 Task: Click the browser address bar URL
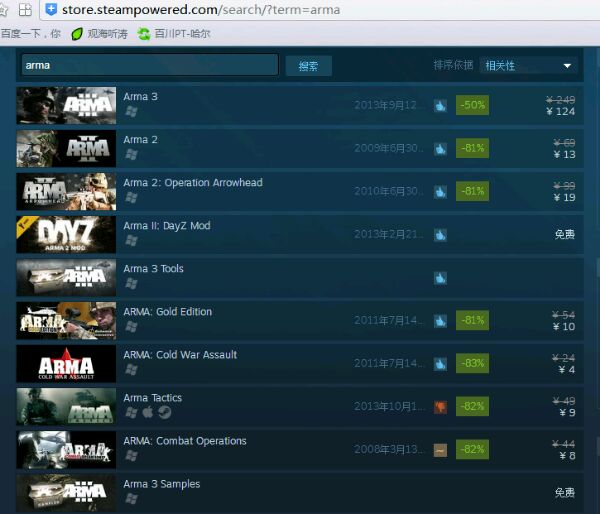(x=201, y=10)
